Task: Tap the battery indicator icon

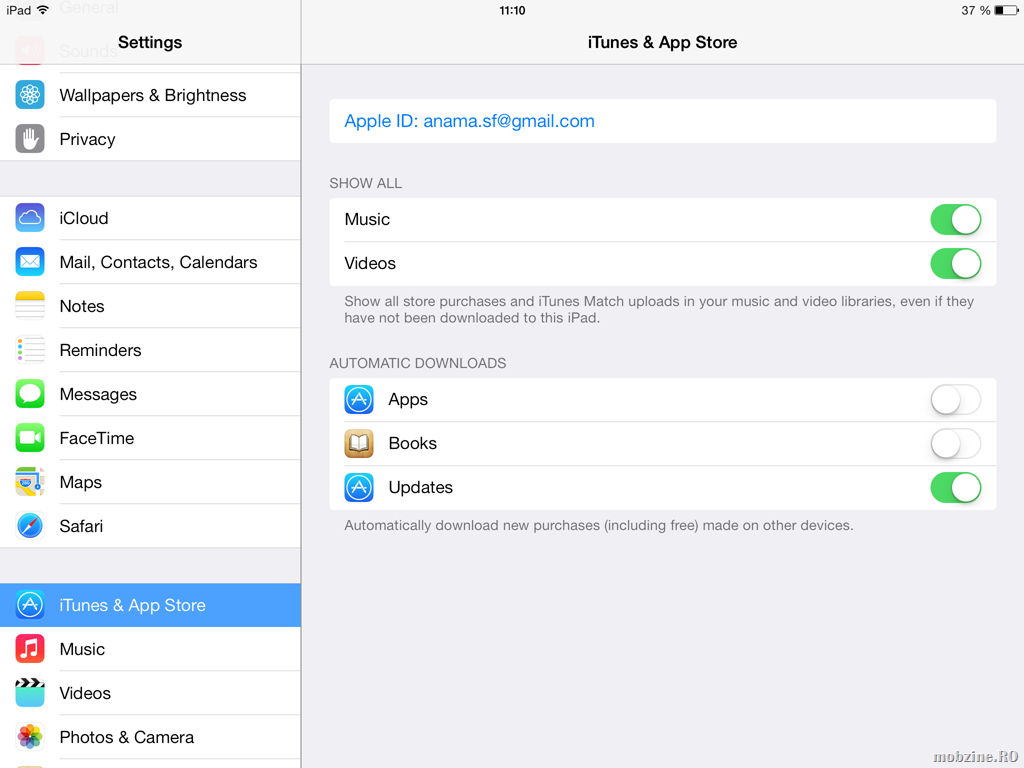Action: click(x=1006, y=10)
